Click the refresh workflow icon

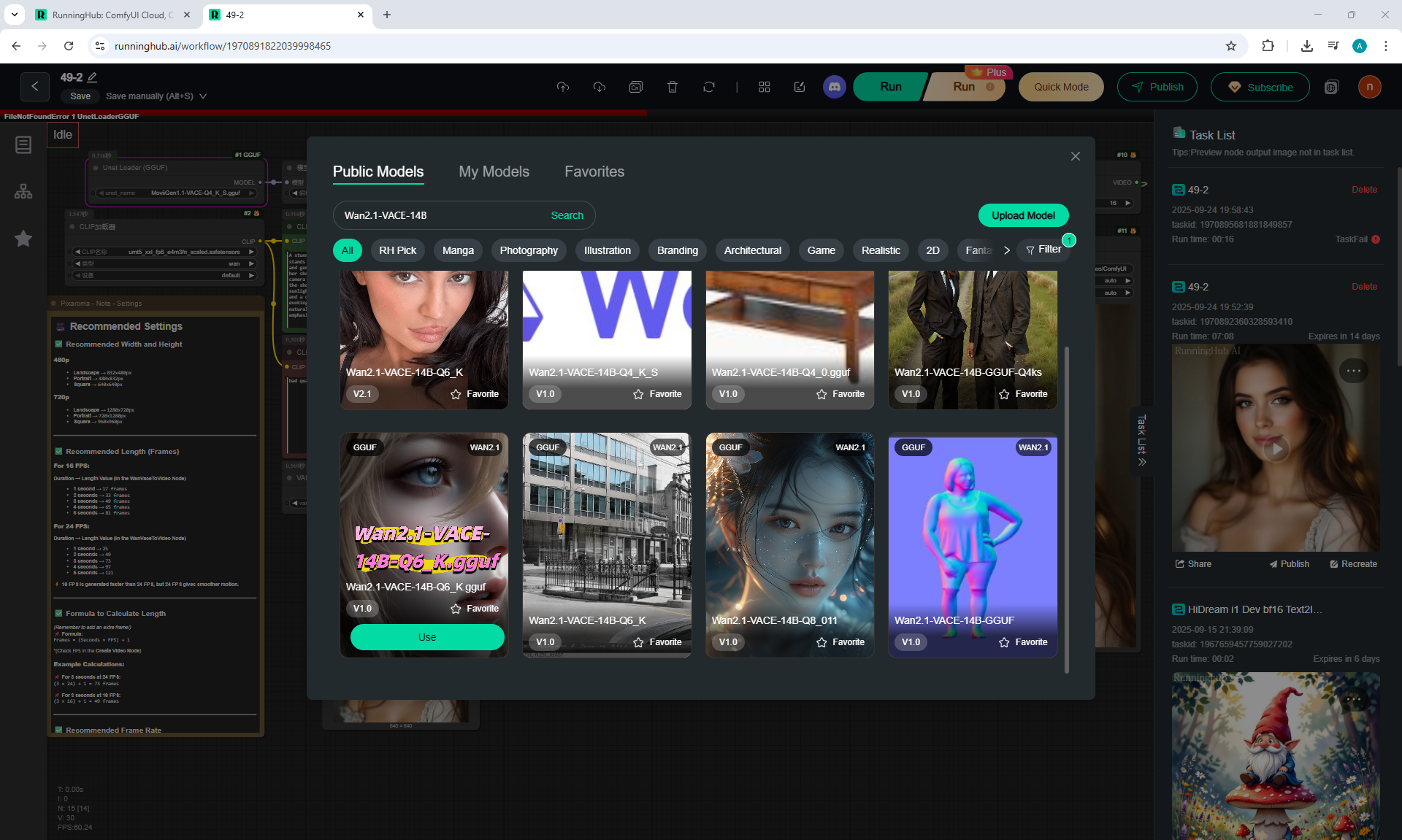click(708, 87)
